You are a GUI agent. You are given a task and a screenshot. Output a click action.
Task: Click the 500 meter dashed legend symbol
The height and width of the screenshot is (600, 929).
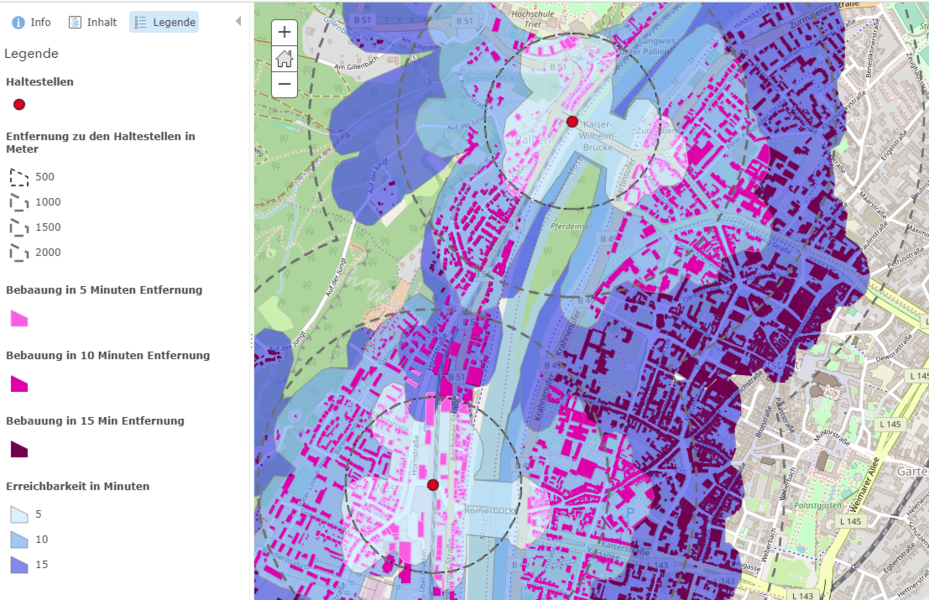[x=19, y=177]
